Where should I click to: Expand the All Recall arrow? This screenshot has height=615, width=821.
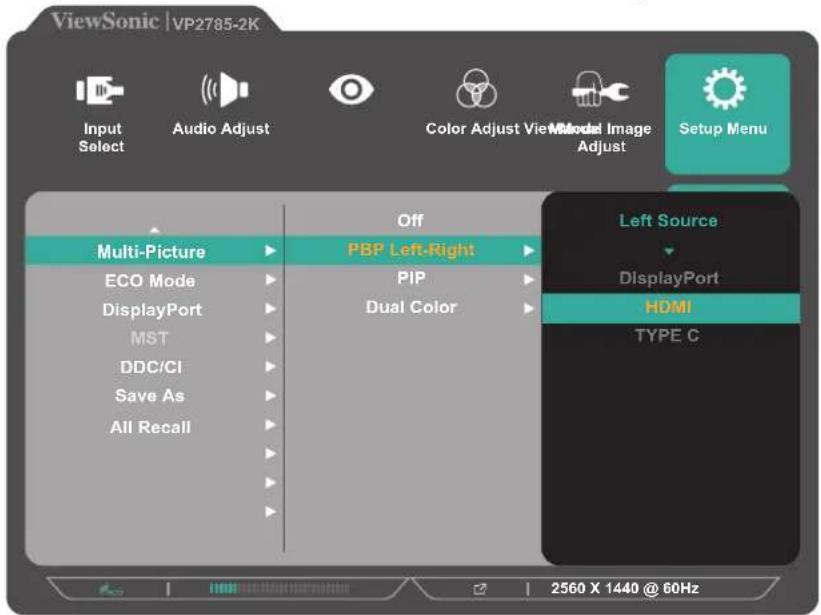pyautogui.click(x=270, y=424)
